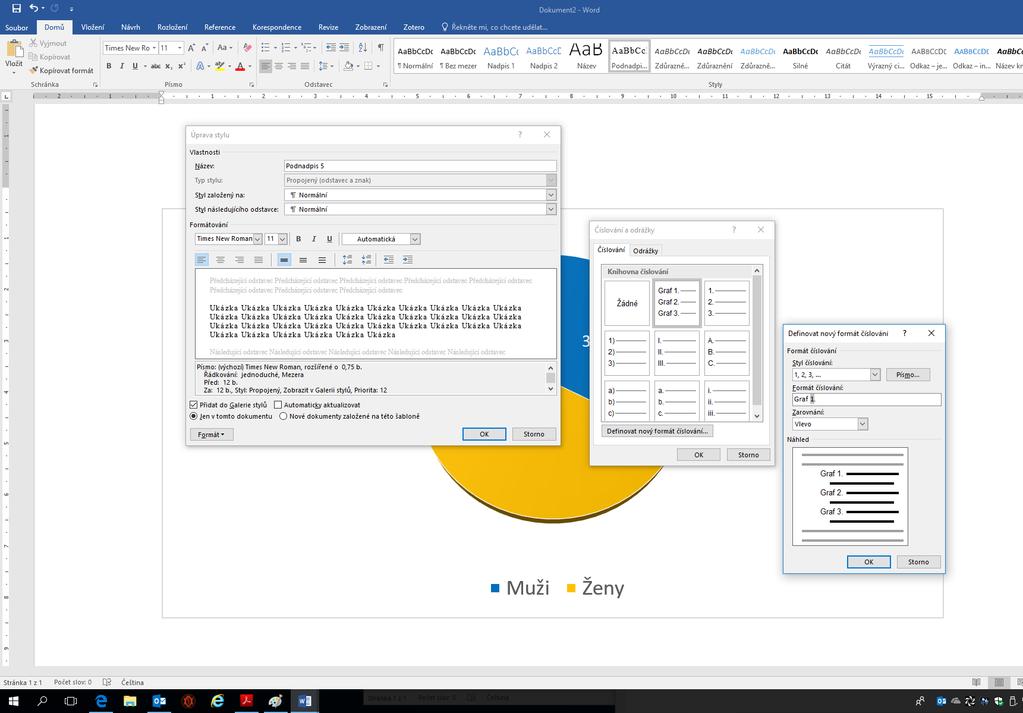Click the Formát číslování input field
The image size is (1023, 713).
866,399
